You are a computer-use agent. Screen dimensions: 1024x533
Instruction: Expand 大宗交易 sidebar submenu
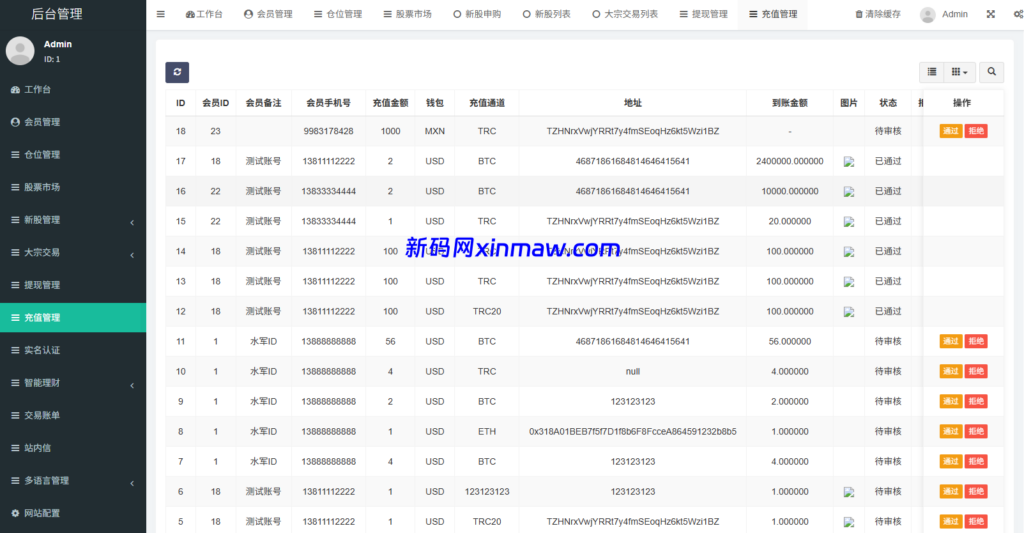(x=73, y=253)
